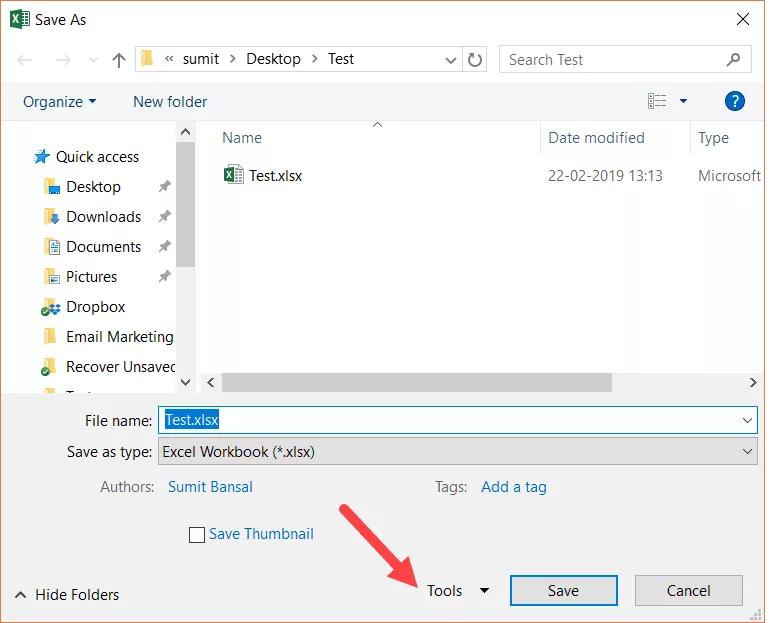Sort by the Name column header
The width and height of the screenshot is (781, 623).
click(x=242, y=137)
